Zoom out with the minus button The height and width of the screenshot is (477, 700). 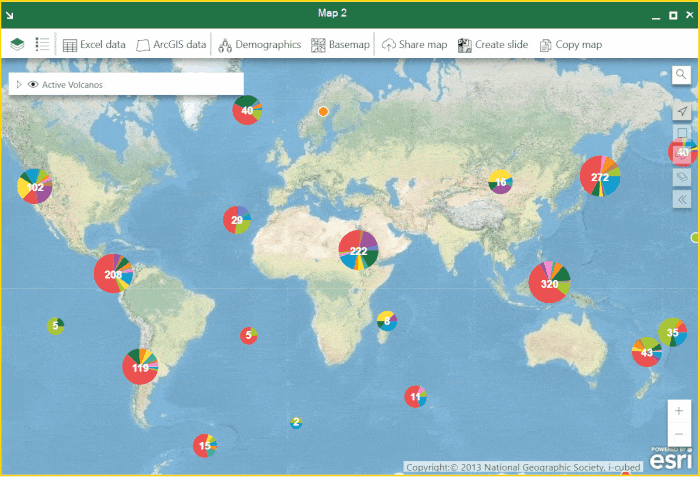(679, 434)
